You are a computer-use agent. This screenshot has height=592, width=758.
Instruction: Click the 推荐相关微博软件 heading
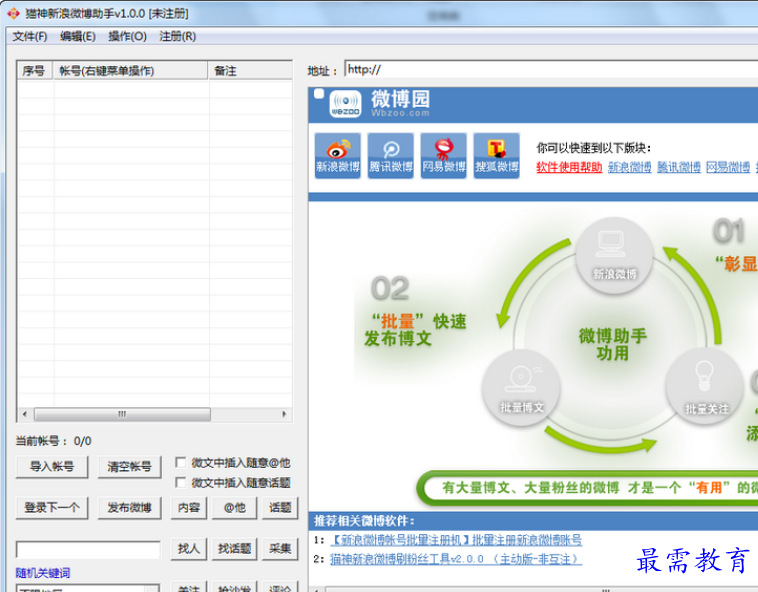click(364, 521)
